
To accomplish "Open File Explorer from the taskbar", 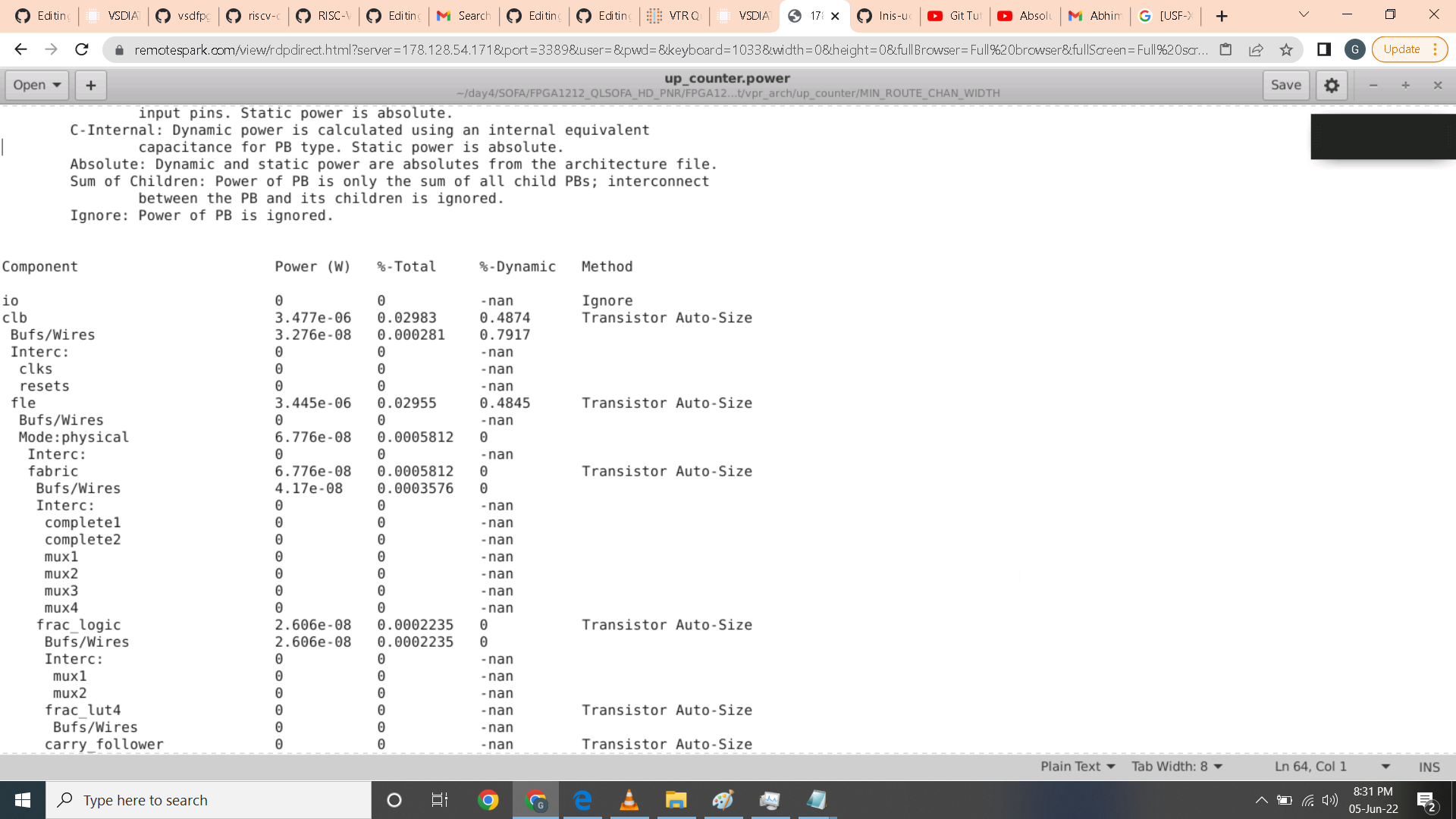I will point(676,800).
